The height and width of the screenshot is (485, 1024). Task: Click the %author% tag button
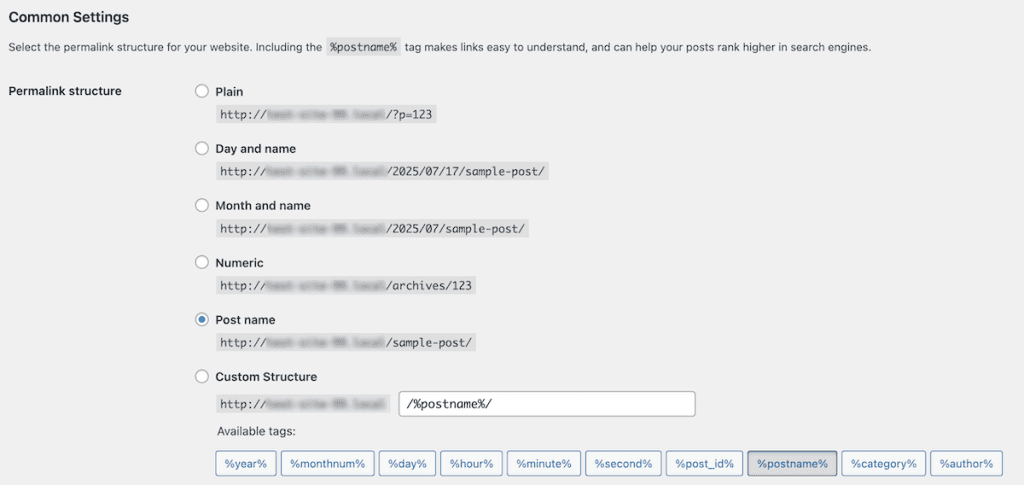click(967, 463)
